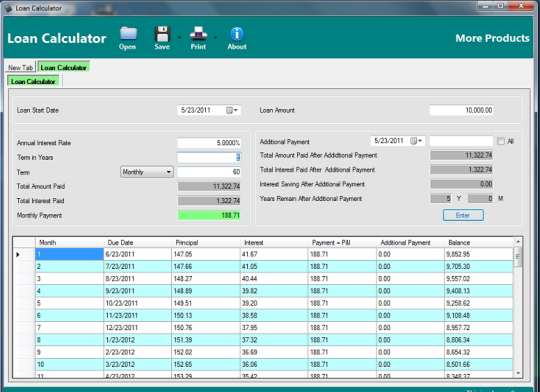Click the Annual Interest Rate field
Screen dimensions: 540x392
[209, 143]
